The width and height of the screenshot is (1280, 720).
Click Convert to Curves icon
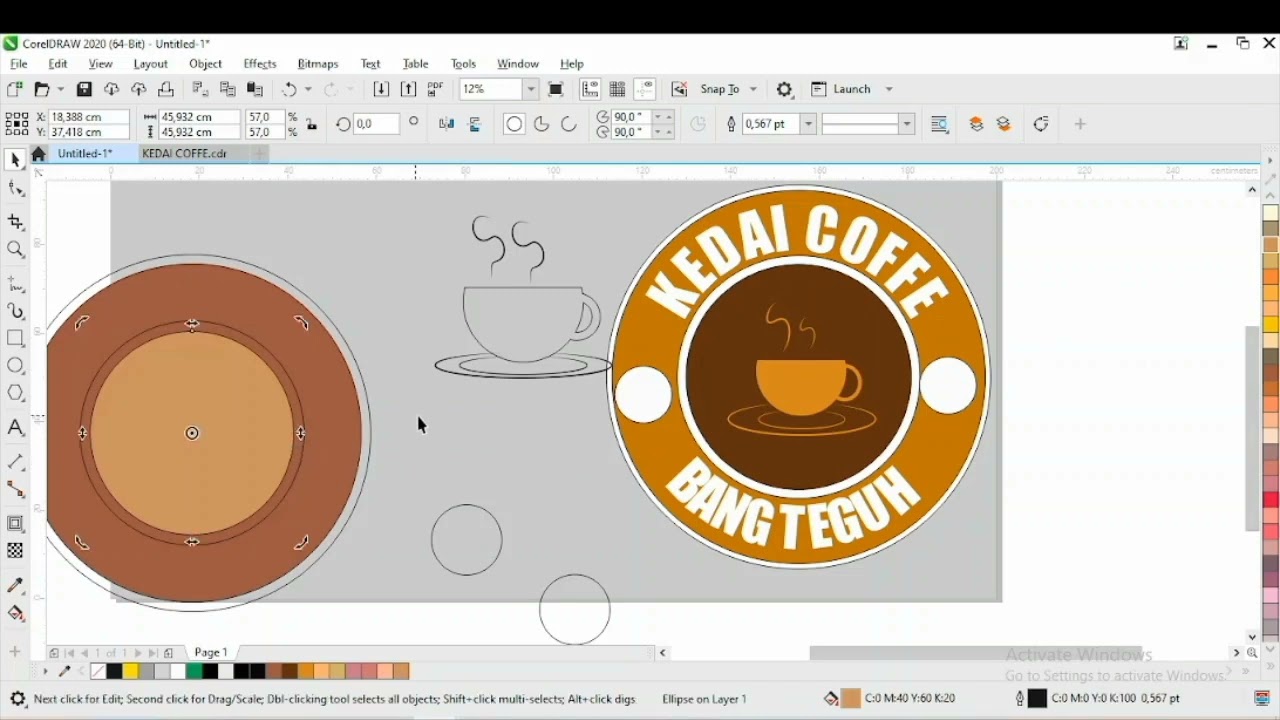tap(1041, 124)
